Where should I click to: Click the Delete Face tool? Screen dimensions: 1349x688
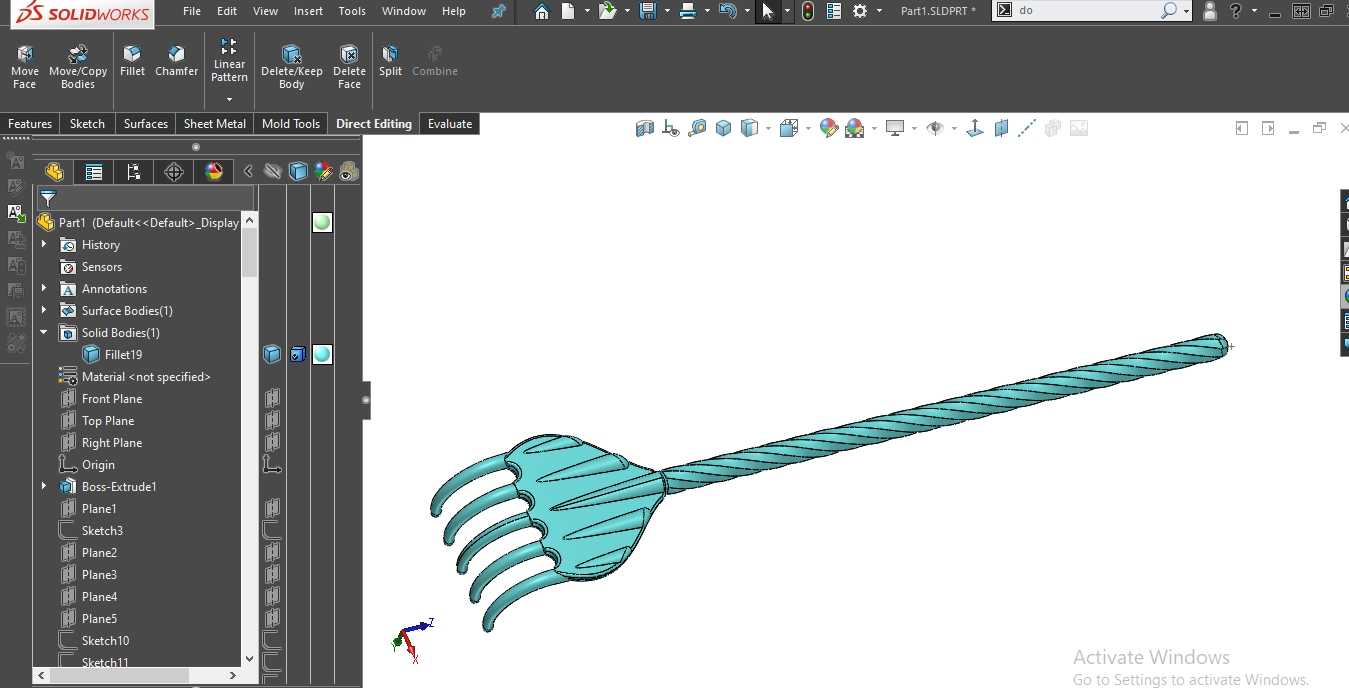pos(349,67)
